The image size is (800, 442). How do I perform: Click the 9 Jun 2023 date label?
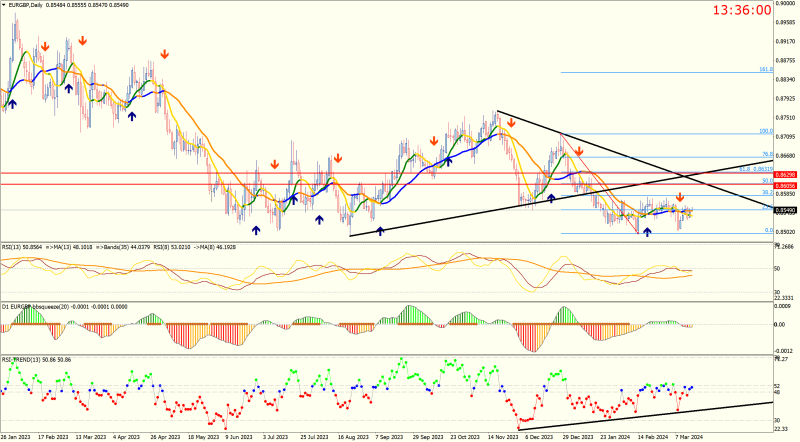[x=239, y=437]
